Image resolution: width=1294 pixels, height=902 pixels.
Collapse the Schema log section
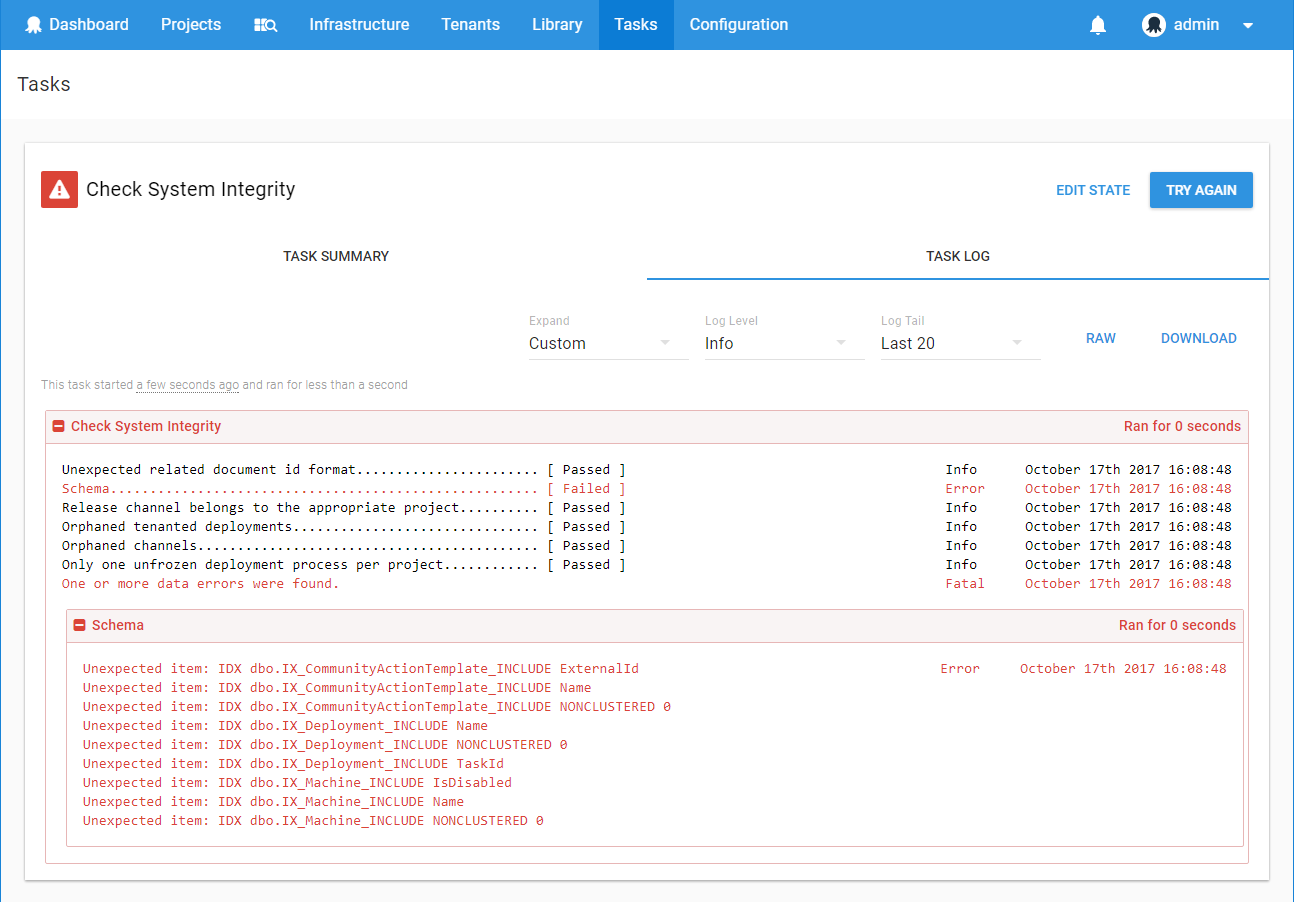pyautogui.click(x=80, y=625)
